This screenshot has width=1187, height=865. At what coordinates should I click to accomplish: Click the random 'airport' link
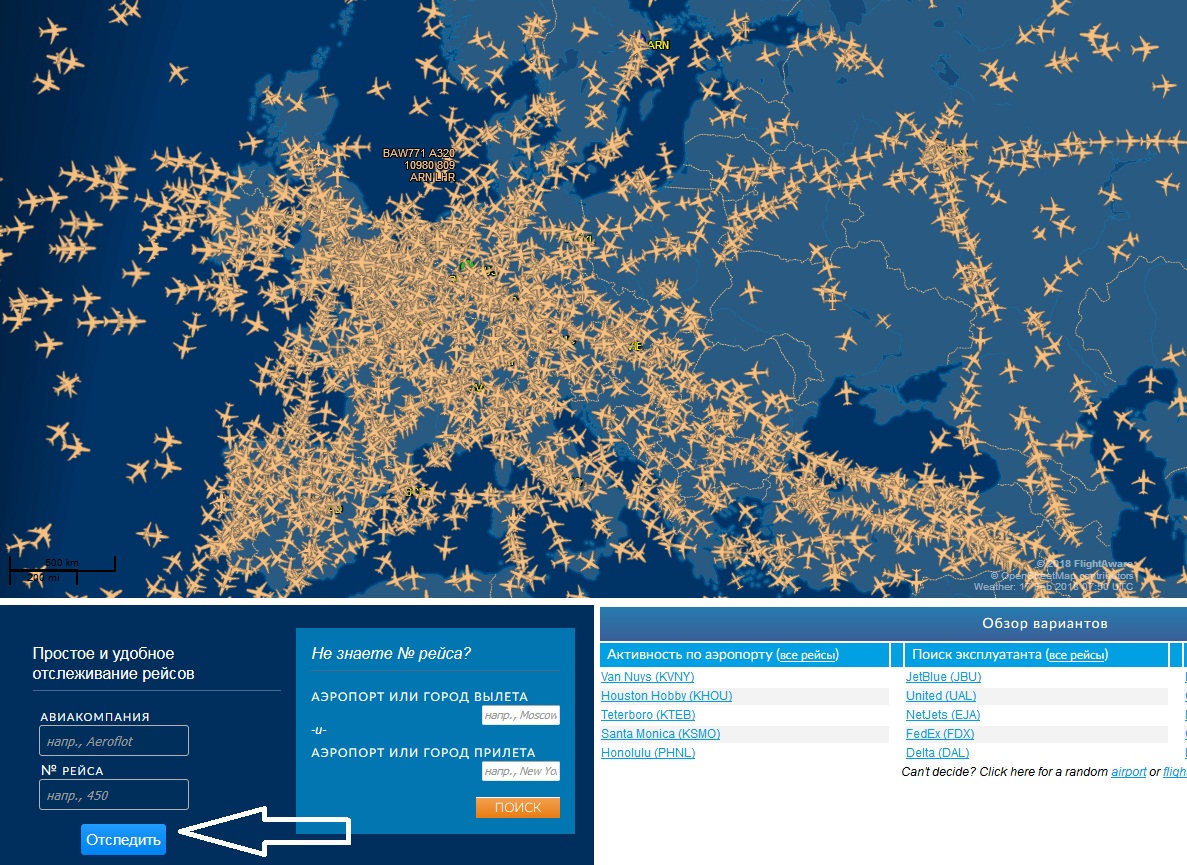click(x=1128, y=772)
